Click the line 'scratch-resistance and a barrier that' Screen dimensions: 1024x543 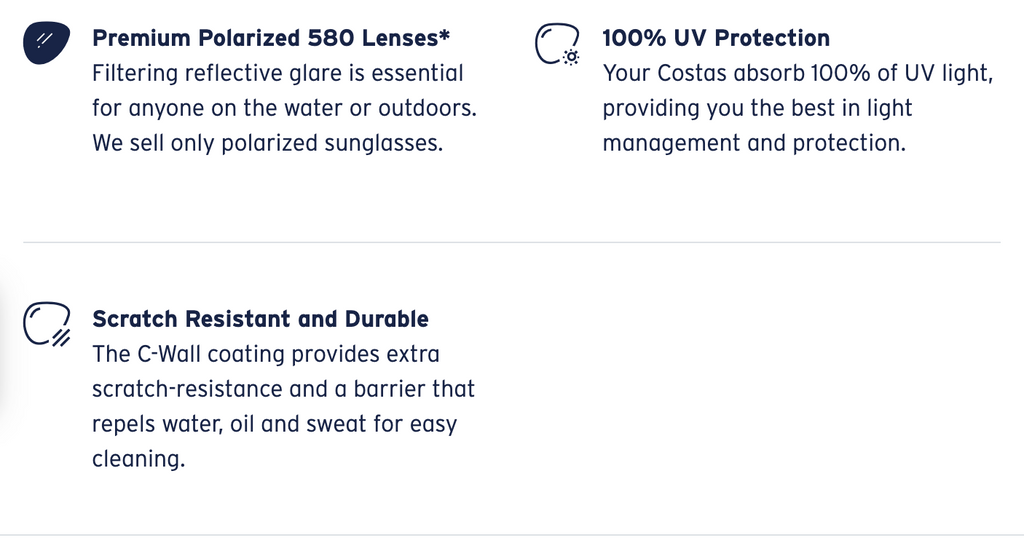click(x=283, y=389)
